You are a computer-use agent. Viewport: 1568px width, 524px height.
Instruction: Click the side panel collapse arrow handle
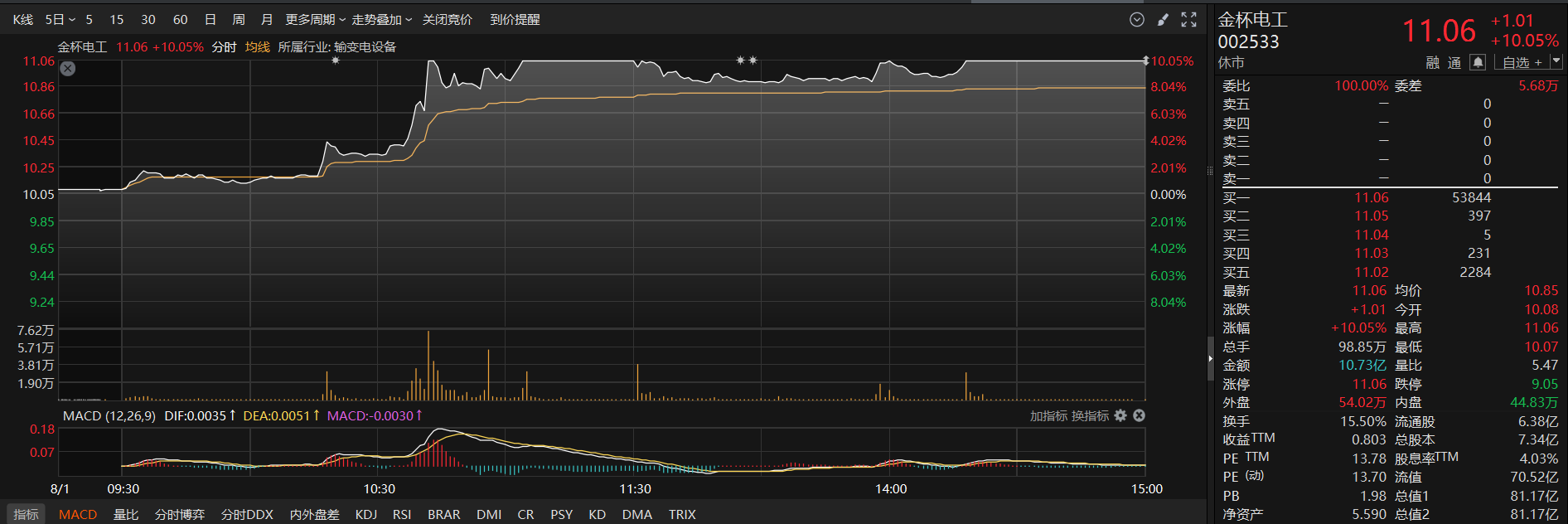click(x=1210, y=358)
